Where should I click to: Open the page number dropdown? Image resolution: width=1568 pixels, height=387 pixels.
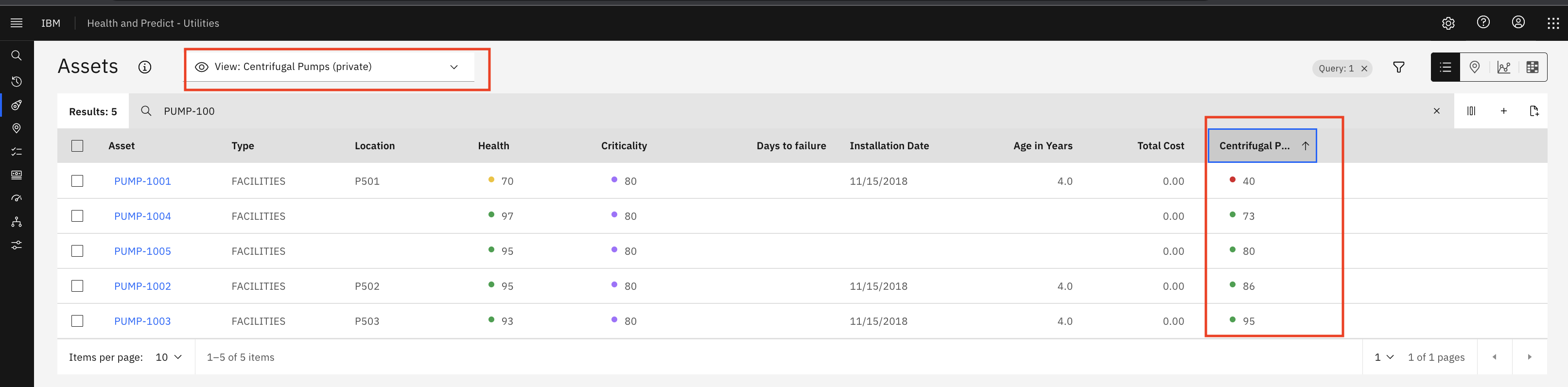(x=1384, y=357)
